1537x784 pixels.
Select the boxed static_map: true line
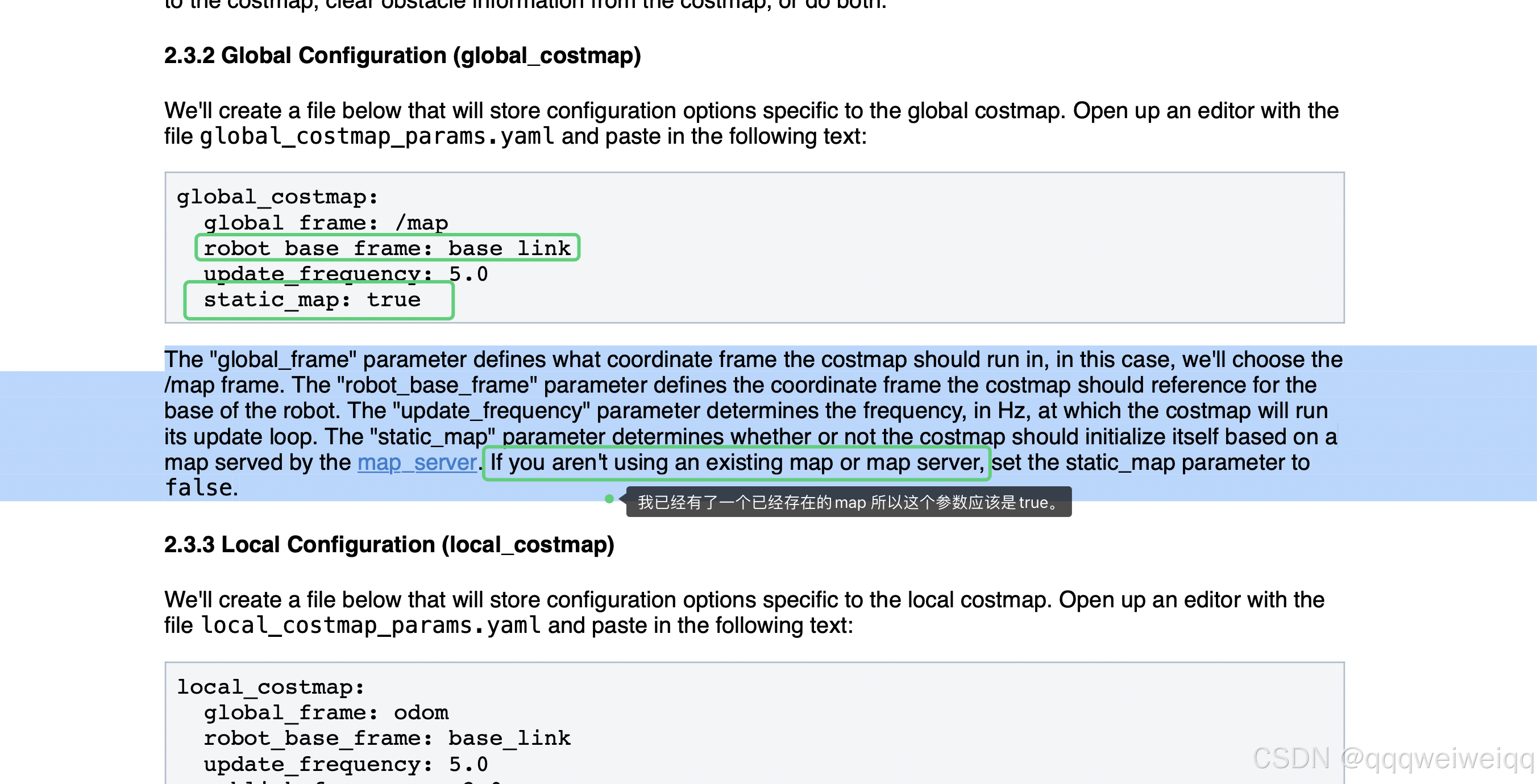(x=312, y=300)
